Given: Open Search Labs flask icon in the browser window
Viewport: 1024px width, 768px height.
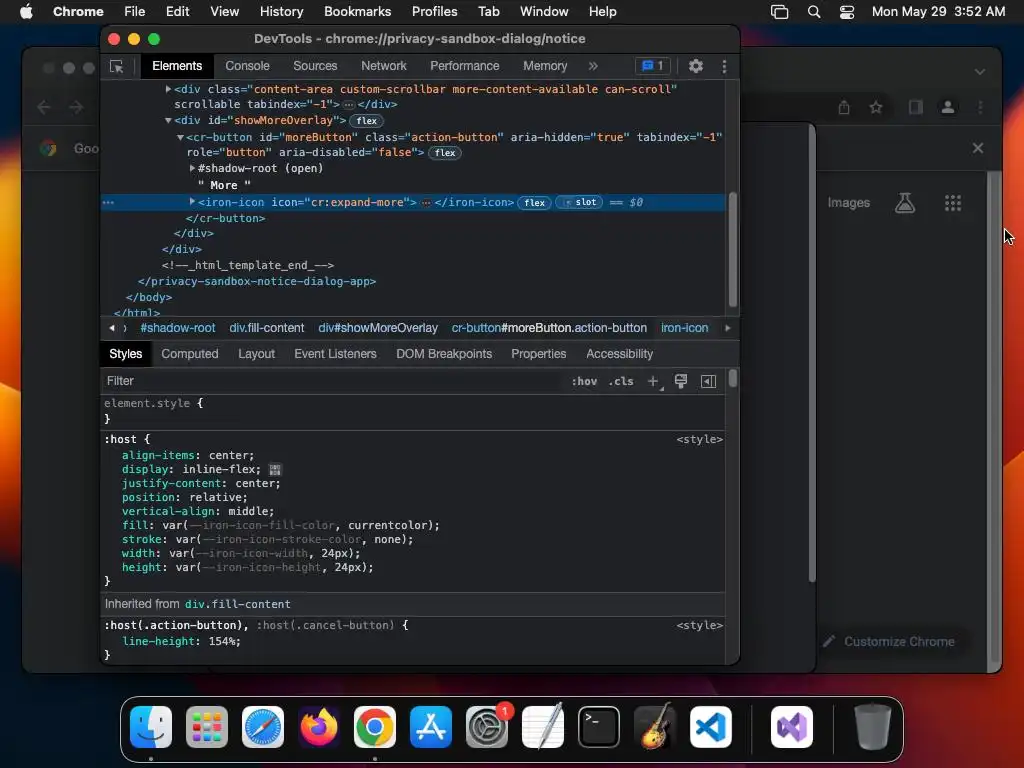Looking at the screenshot, I should tap(905, 204).
